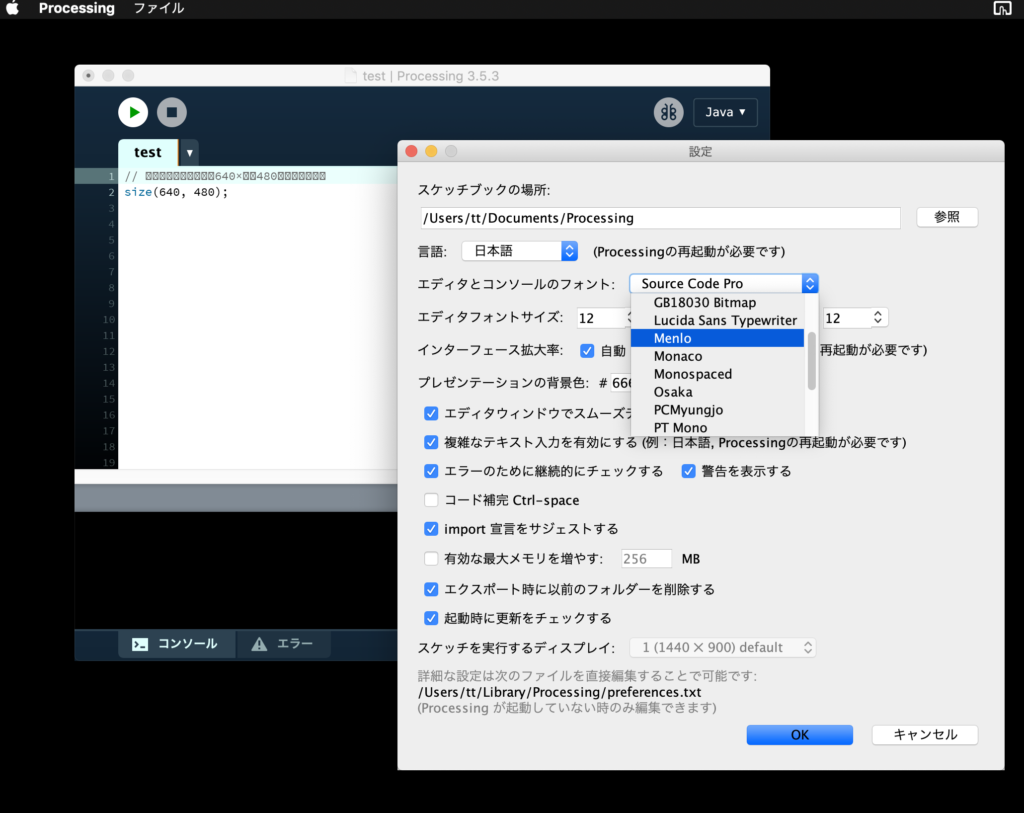Close the 設定 dialog with the red button
Viewport: 1024px width, 813px height.
coord(411,151)
